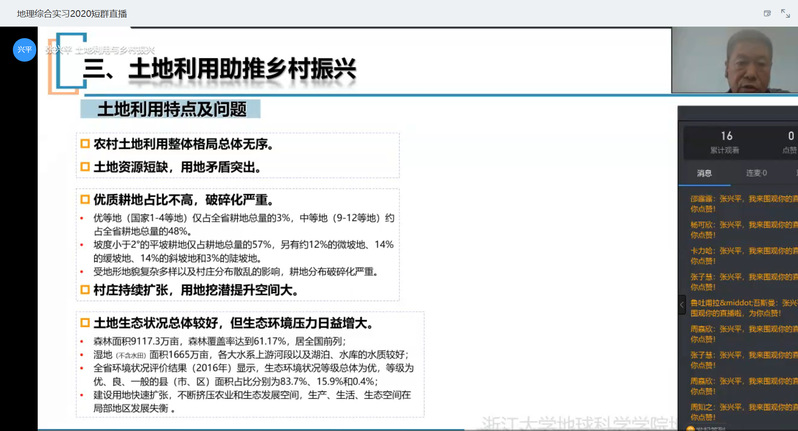Enter fullscreen with the expand arrows icon
Screen dimensions: 798x431
point(784,13)
